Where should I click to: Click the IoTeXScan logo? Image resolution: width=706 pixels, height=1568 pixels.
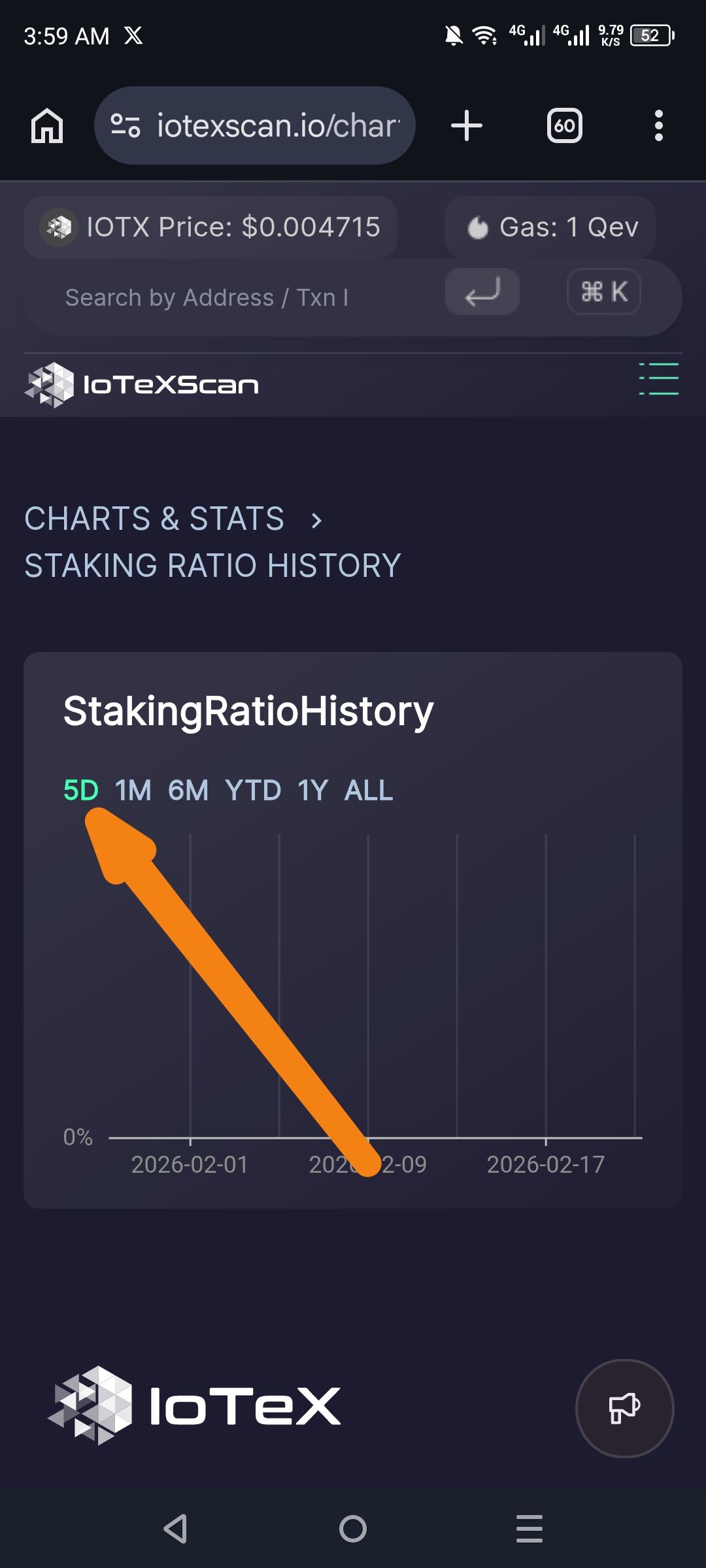tap(141, 384)
